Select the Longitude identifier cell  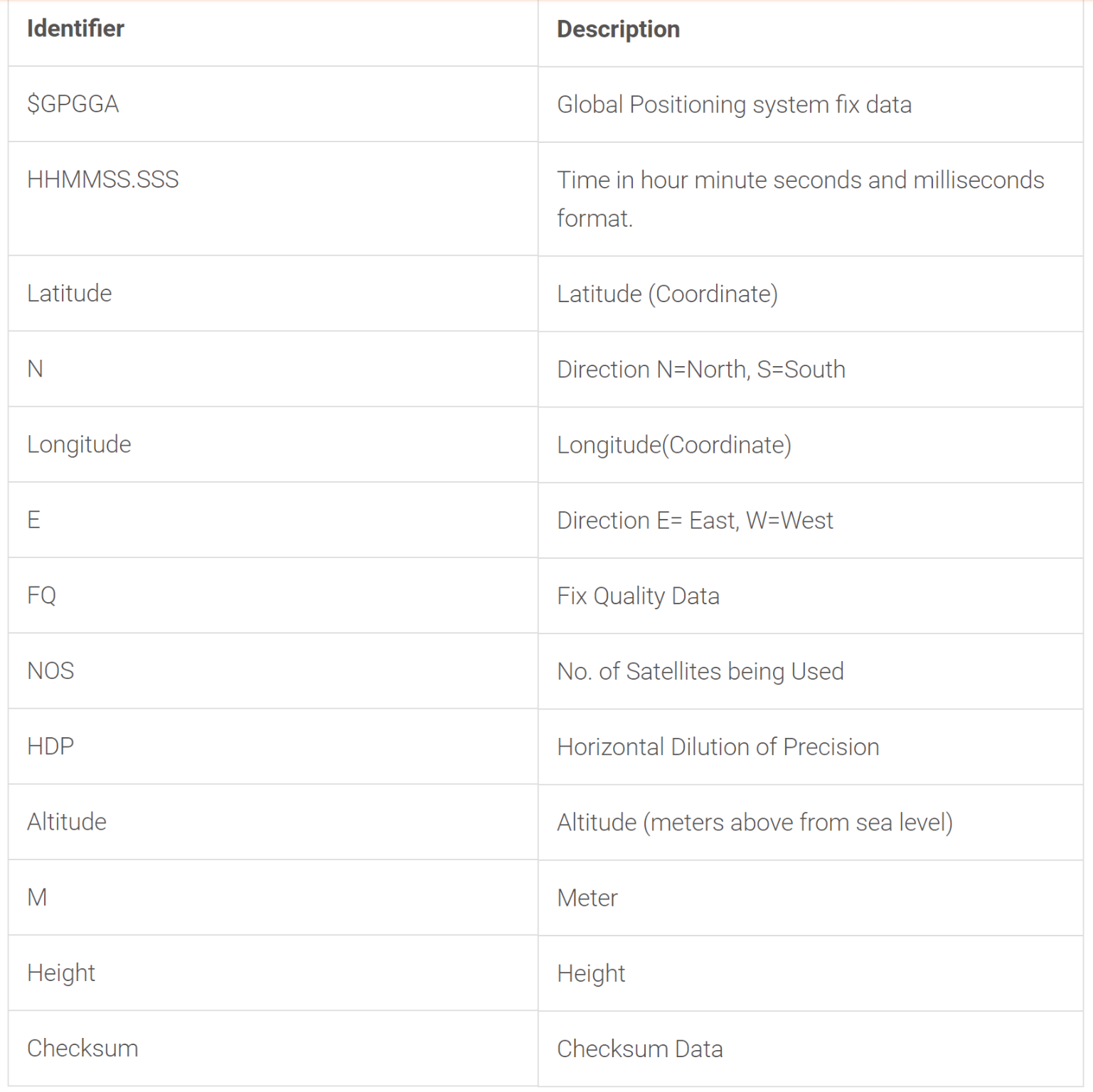(x=79, y=444)
